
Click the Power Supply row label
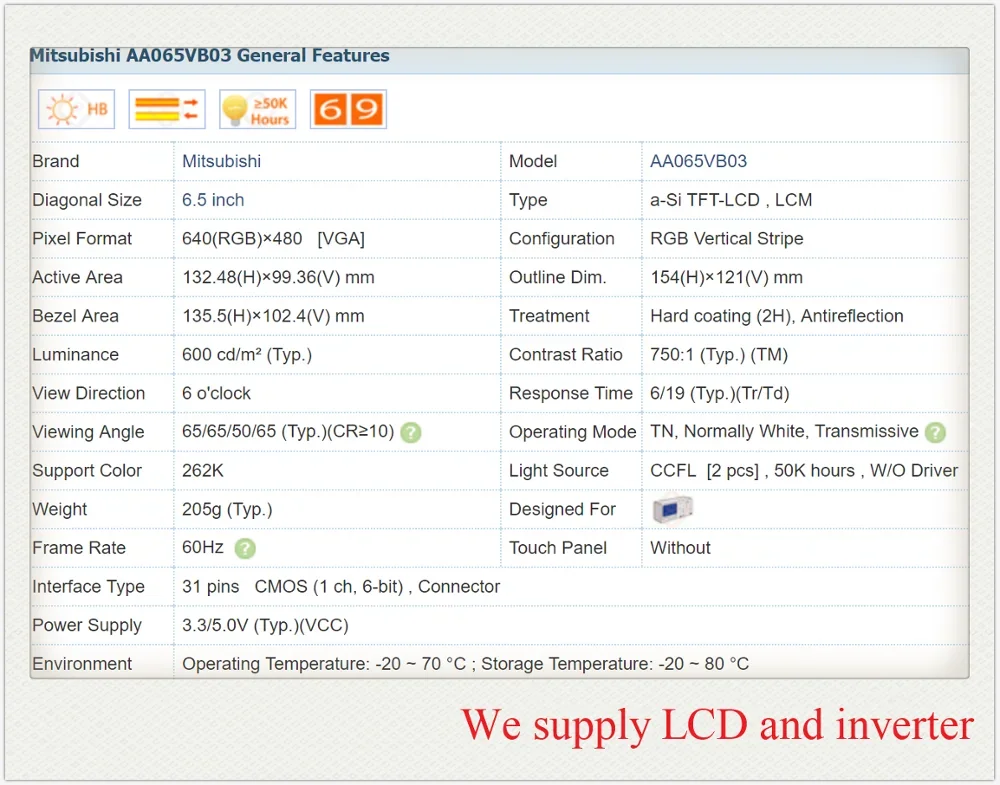click(87, 626)
